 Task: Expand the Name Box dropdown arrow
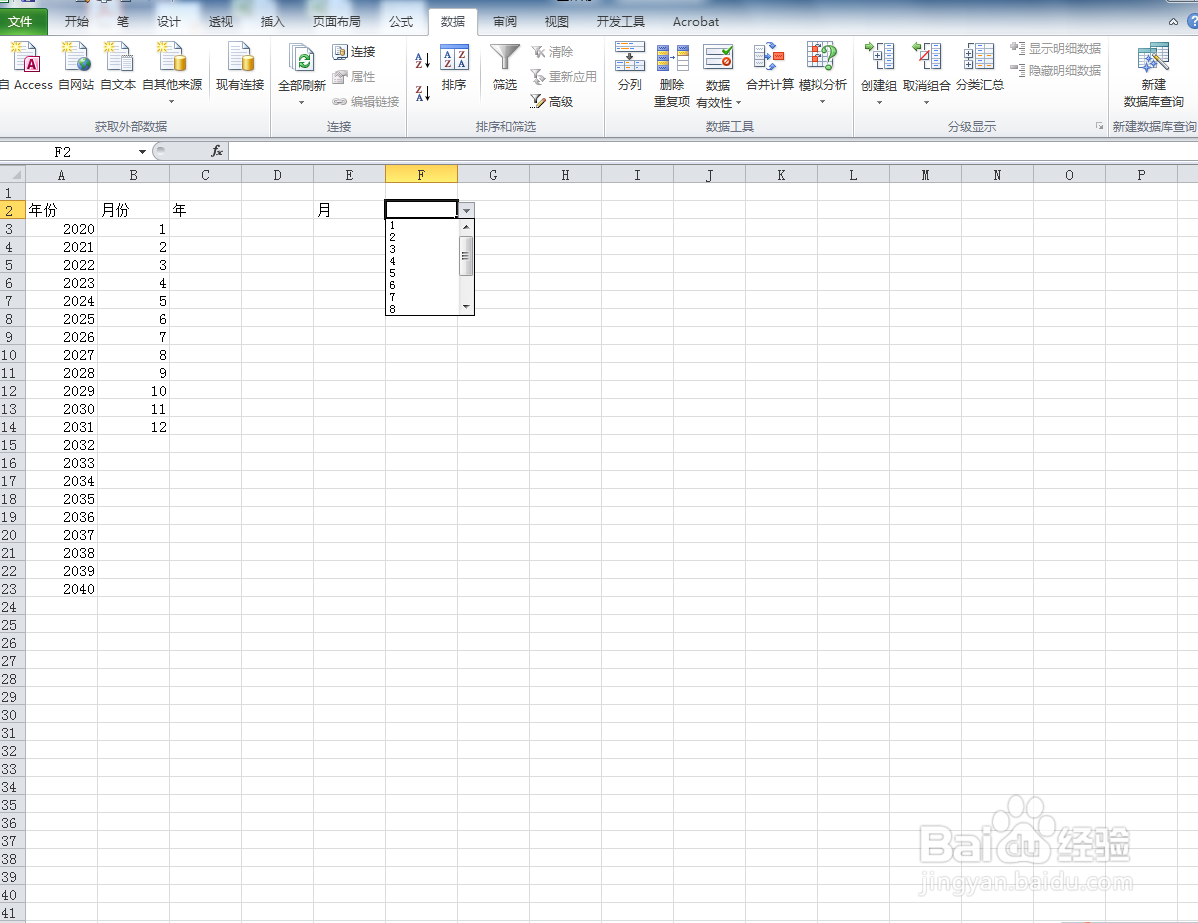142,152
